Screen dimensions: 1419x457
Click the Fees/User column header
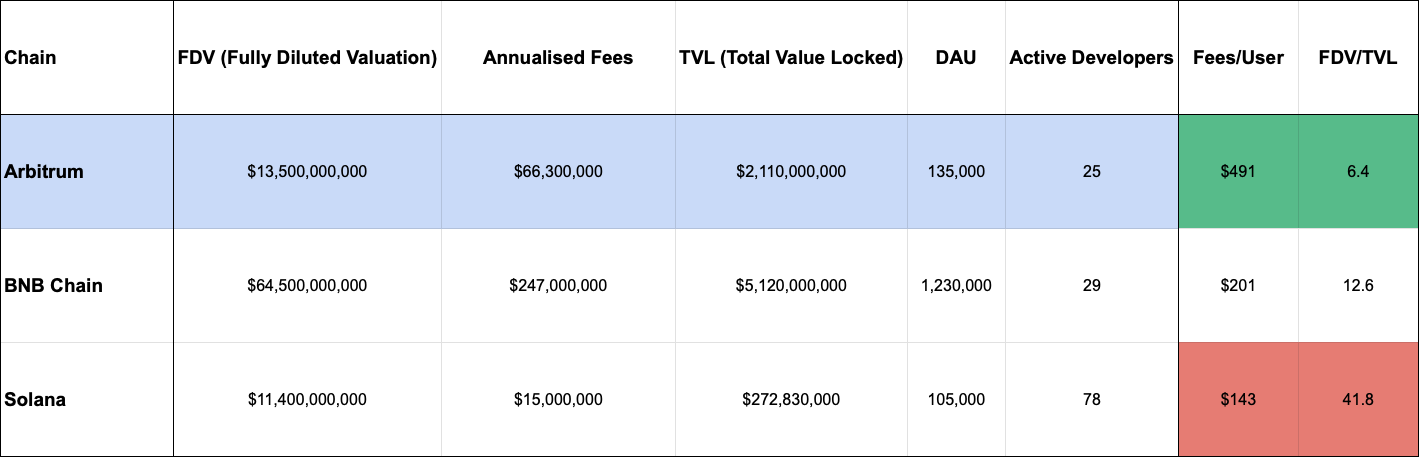click(1238, 57)
